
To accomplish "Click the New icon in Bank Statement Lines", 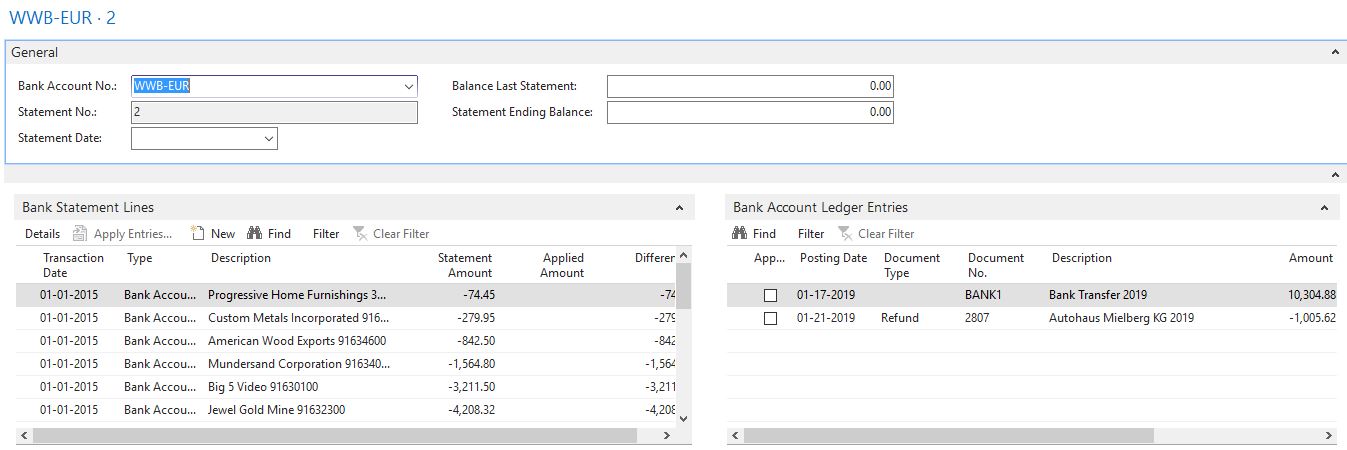I will click(x=198, y=234).
